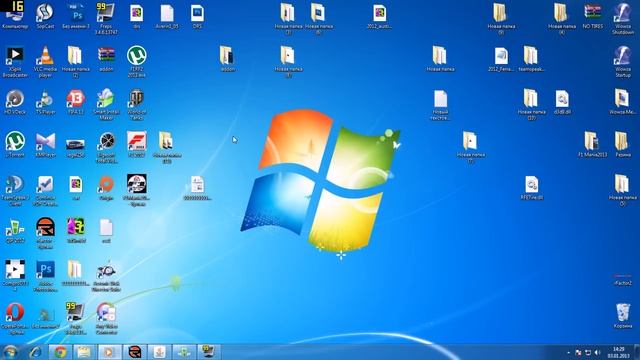
Task: Select the orange Origin shortcut
Action: coord(106,188)
